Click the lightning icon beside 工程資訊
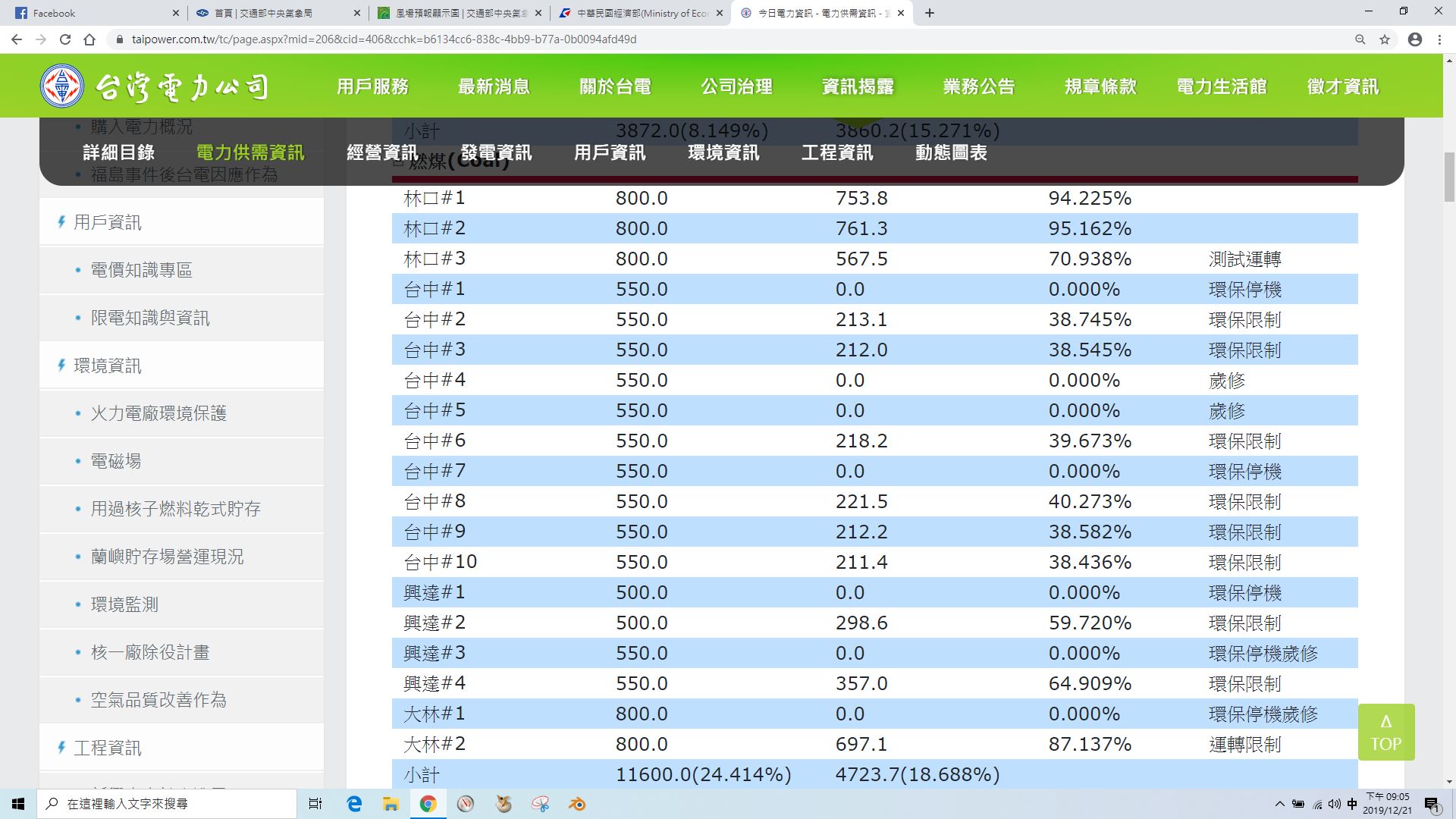This screenshot has height=819, width=1456. click(61, 748)
